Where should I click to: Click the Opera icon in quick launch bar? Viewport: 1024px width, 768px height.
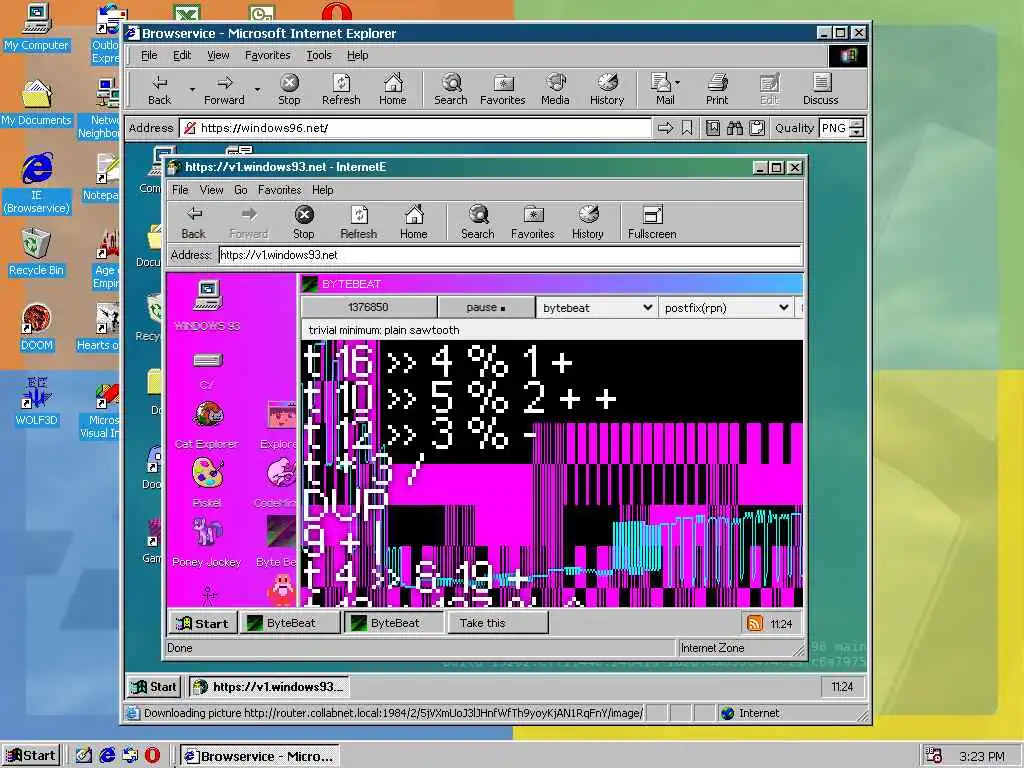pyautogui.click(x=152, y=756)
